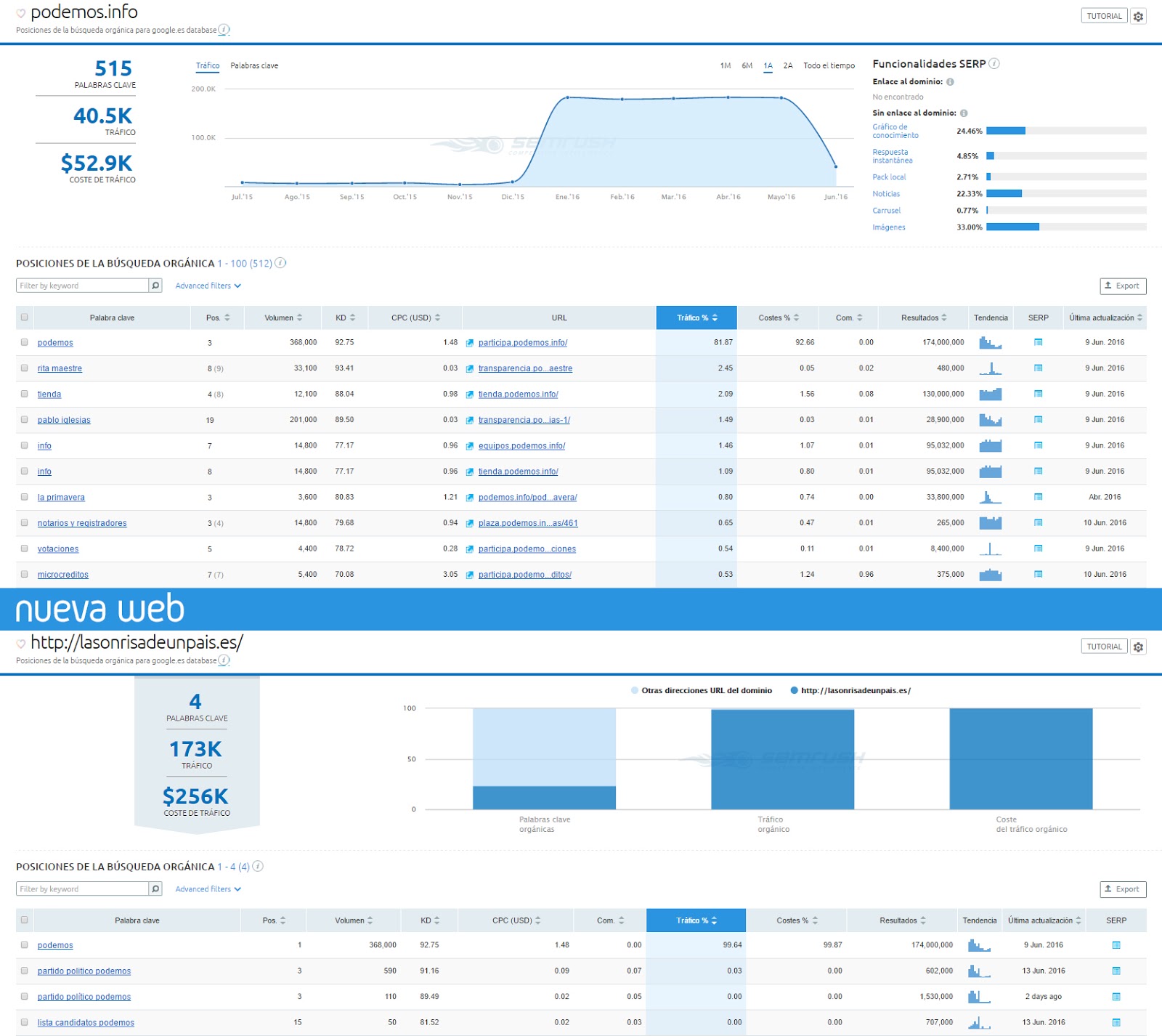1162x1036 pixels.
Task: Open SERP snapshot icon for lista candidatos podemos
Action: click(1116, 1022)
